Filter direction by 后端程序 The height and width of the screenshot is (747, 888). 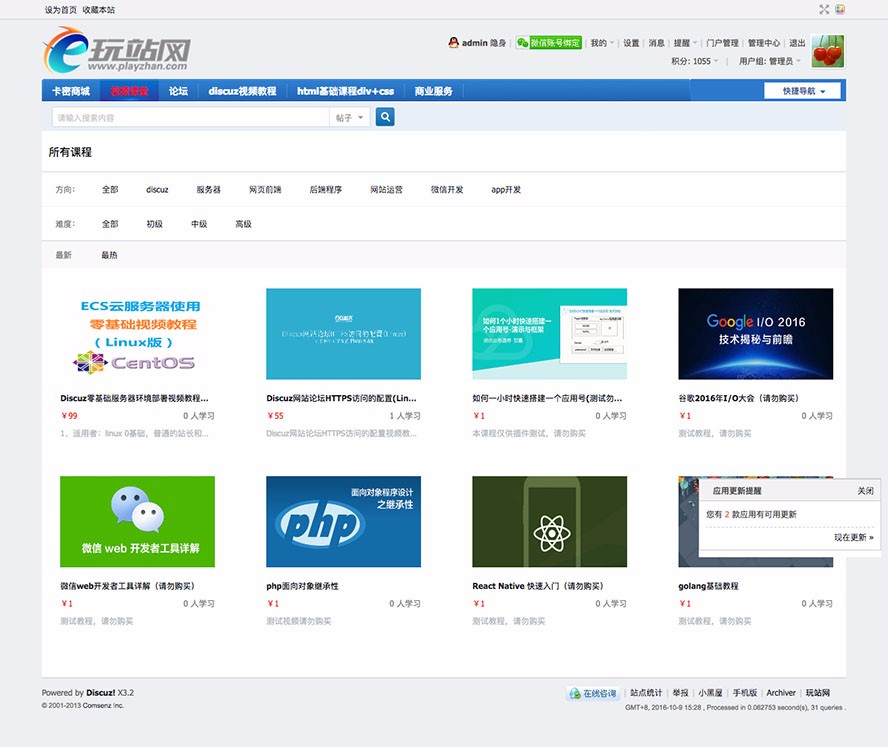326,190
